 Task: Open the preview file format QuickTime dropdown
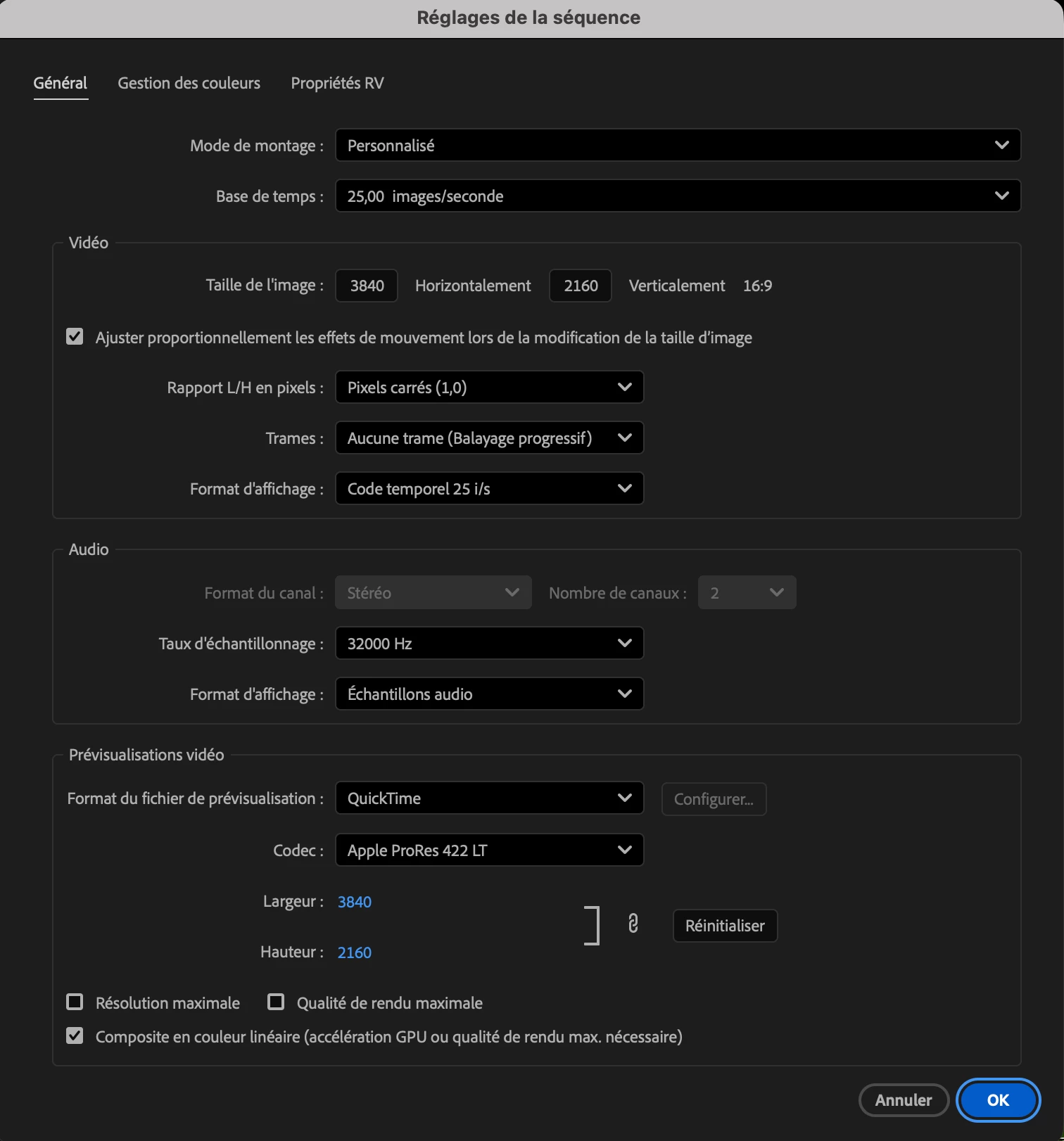pyautogui.click(x=489, y=798)
